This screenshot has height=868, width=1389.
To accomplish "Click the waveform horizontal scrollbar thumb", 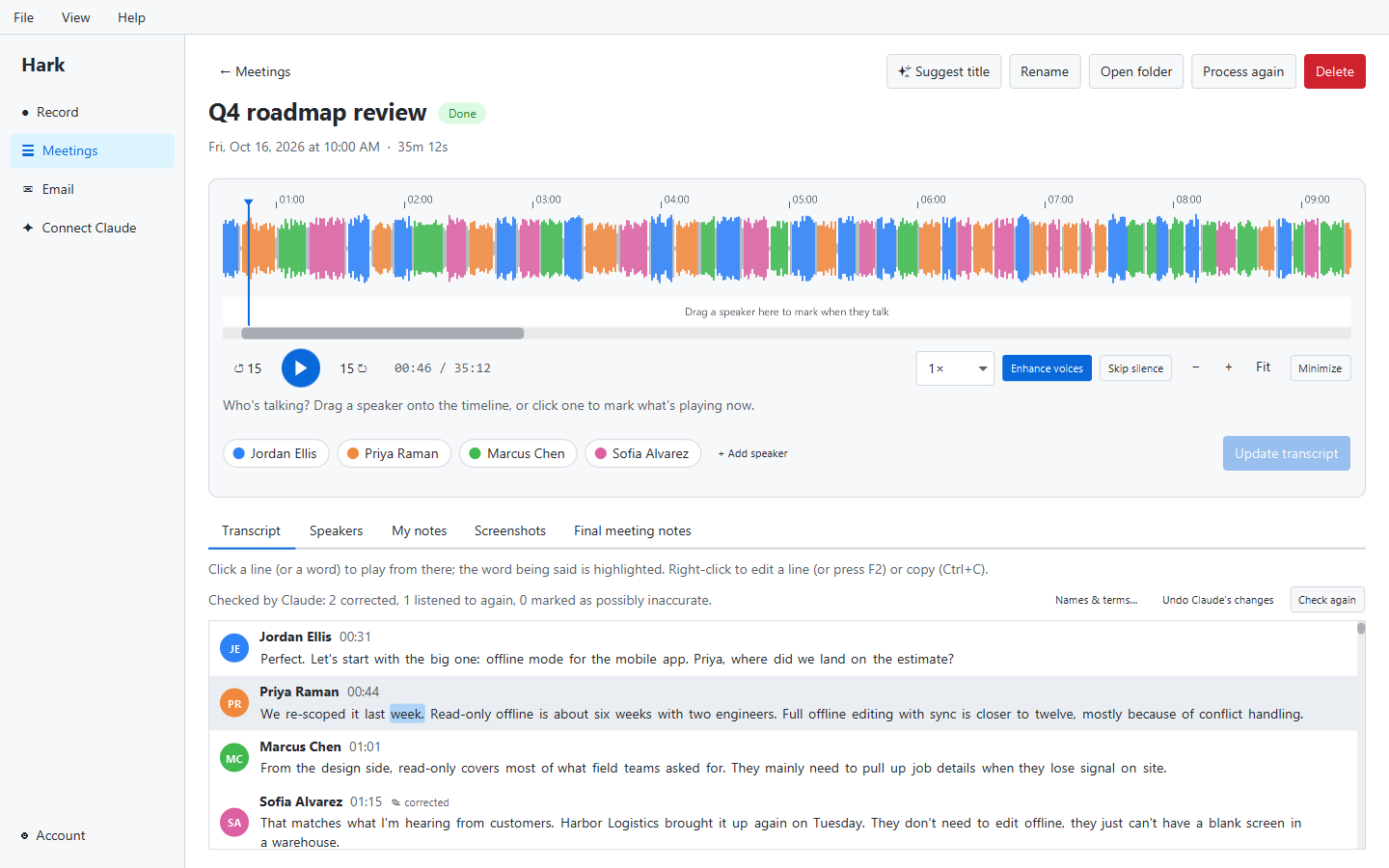I will [x=383, y=334].
